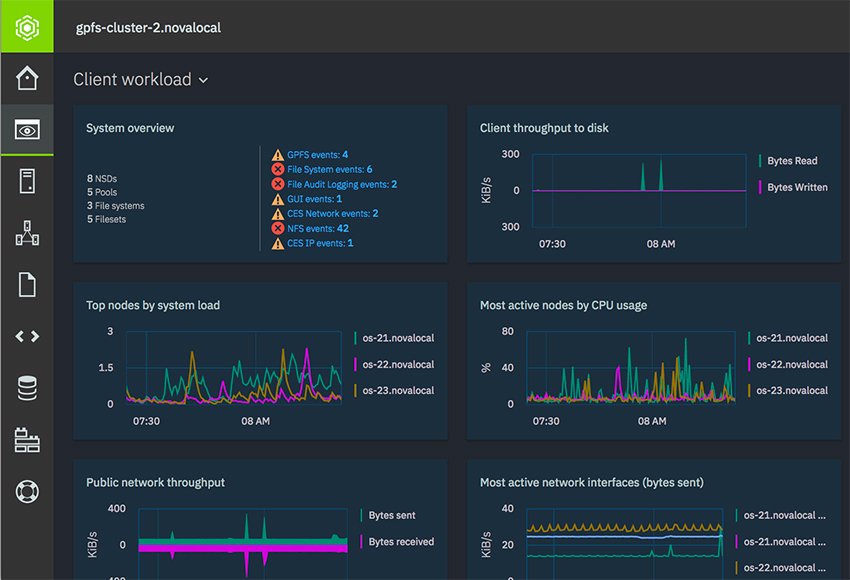The image size is (850, 580).
Task: Click the IBM Spectrum Scale hexagon logo
Action: tap(27, 26)
